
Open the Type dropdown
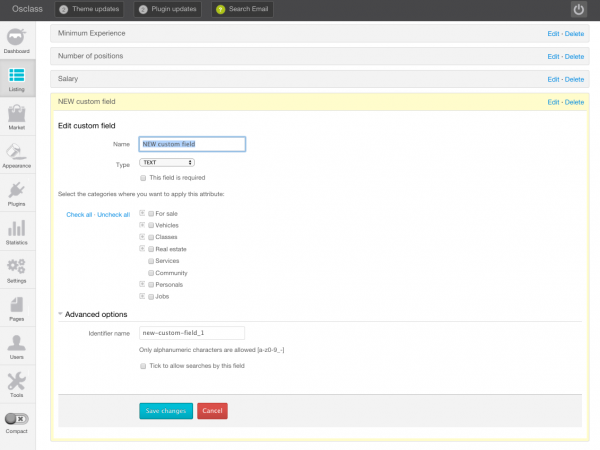click(167, 161)
